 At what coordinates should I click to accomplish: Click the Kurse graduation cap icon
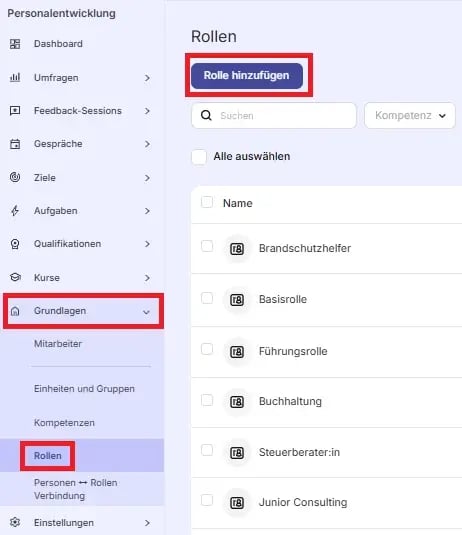click(x=15, y=277)
